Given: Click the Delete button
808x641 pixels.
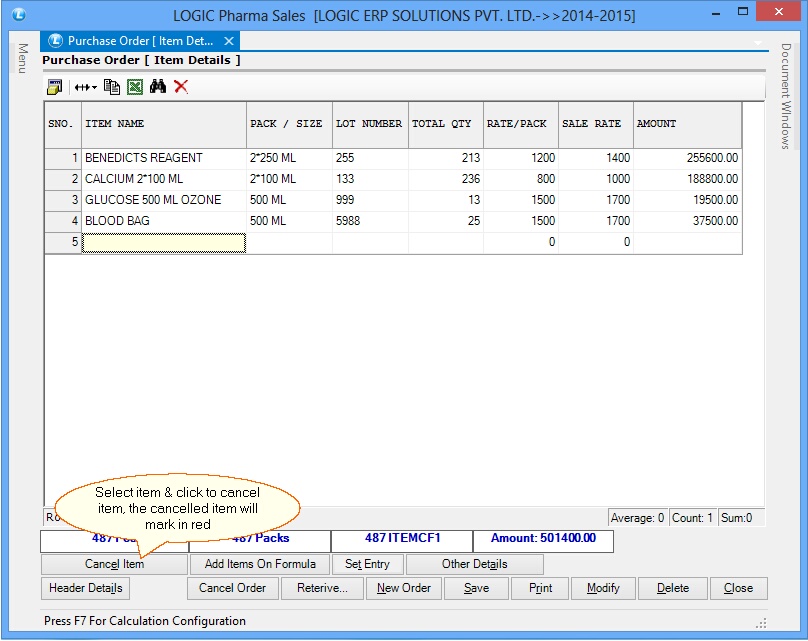Looking at the screenshot, I should pyautogui.click(x=672, y=588).
